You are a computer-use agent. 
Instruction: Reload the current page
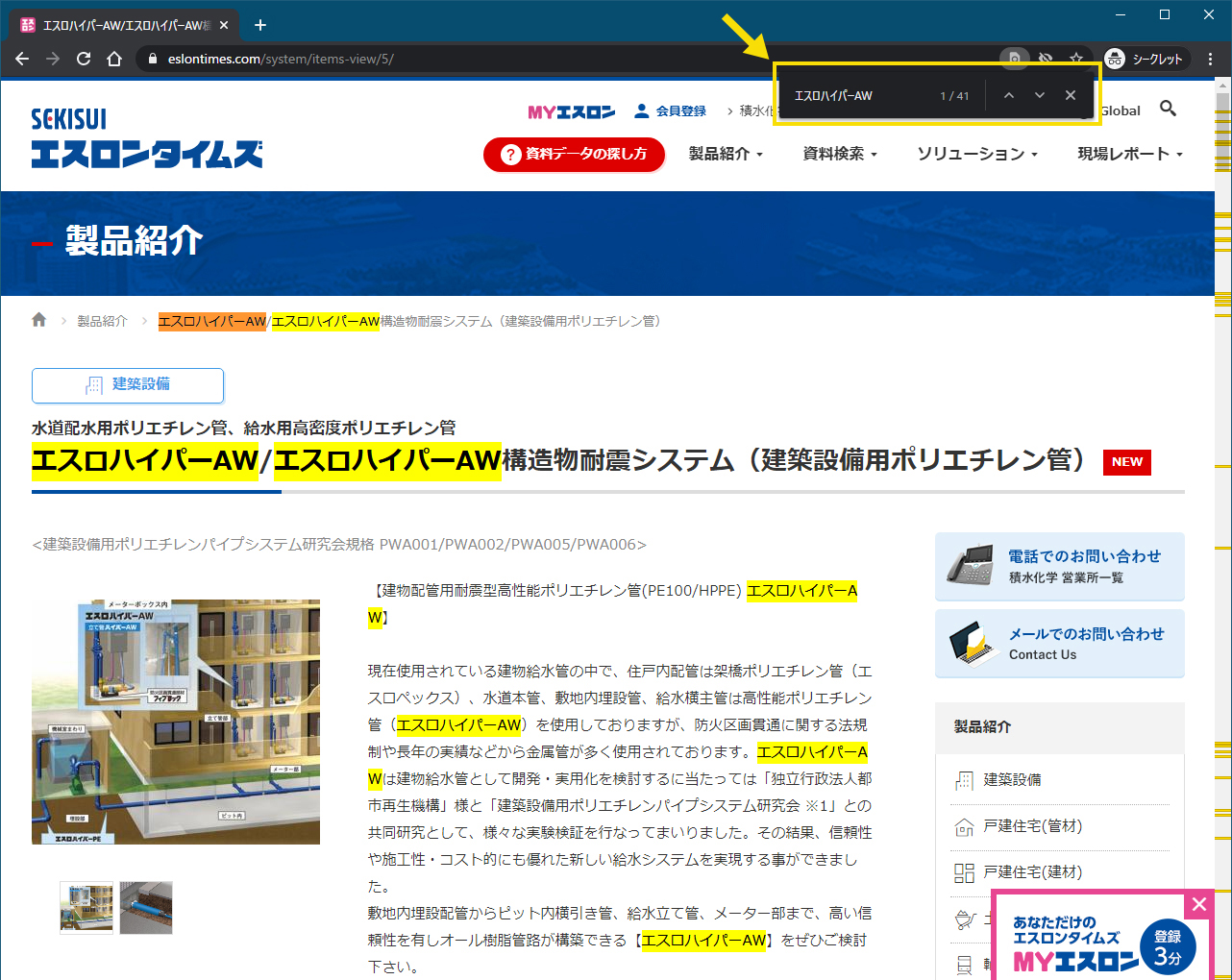click(x=84, y=59)
